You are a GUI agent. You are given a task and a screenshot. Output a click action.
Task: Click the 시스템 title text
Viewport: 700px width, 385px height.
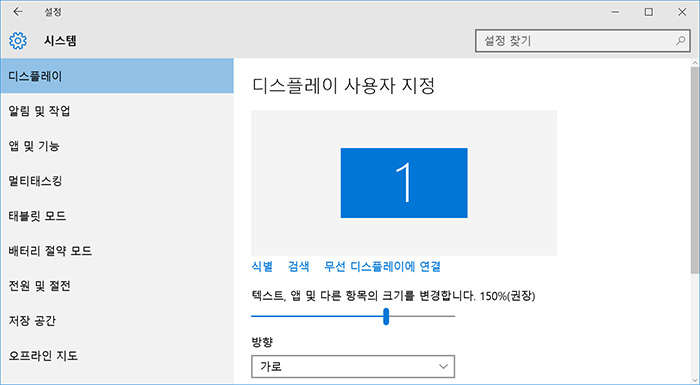click(60, 41)
